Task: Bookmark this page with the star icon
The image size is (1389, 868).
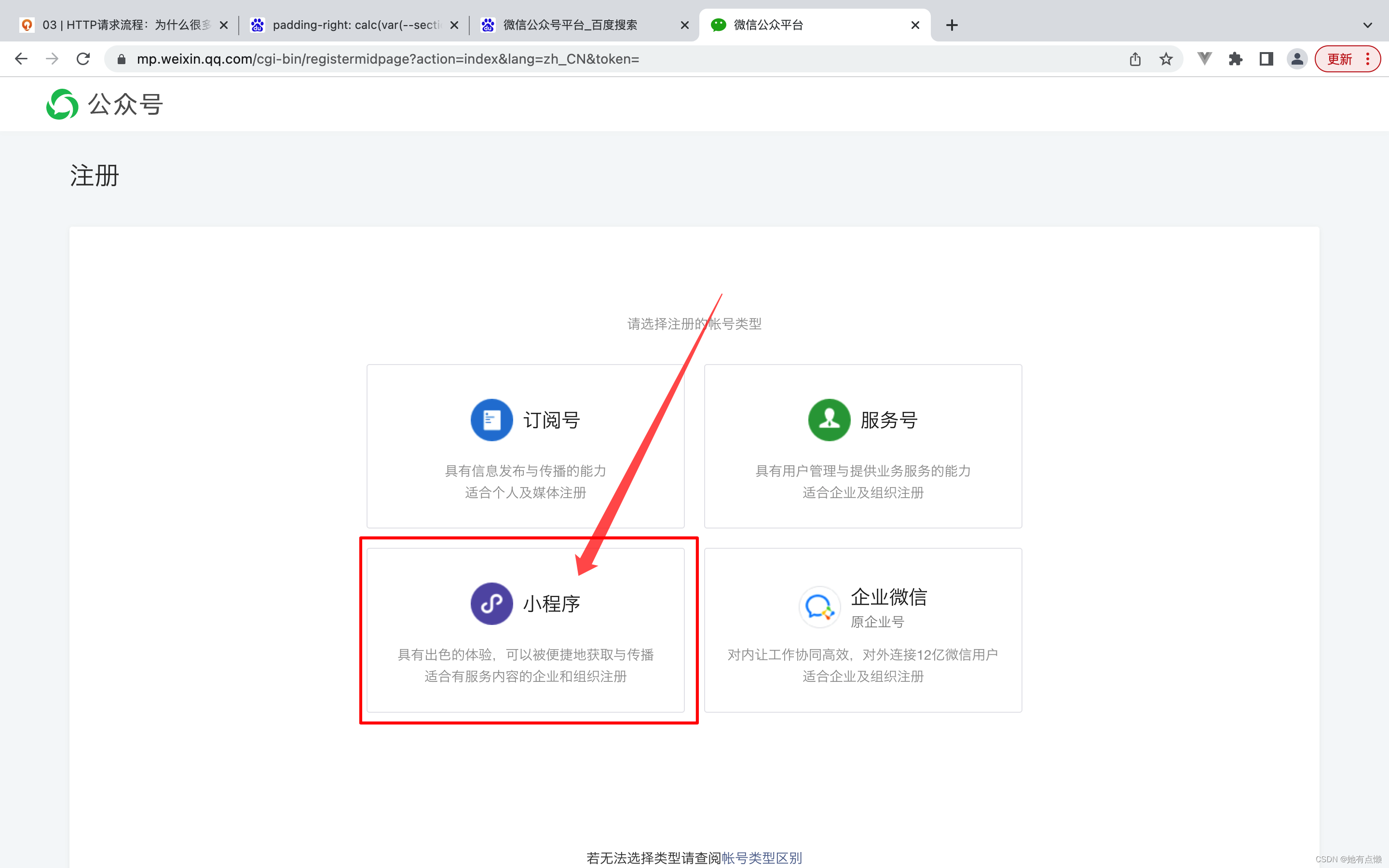Action: coord(1166,59)
